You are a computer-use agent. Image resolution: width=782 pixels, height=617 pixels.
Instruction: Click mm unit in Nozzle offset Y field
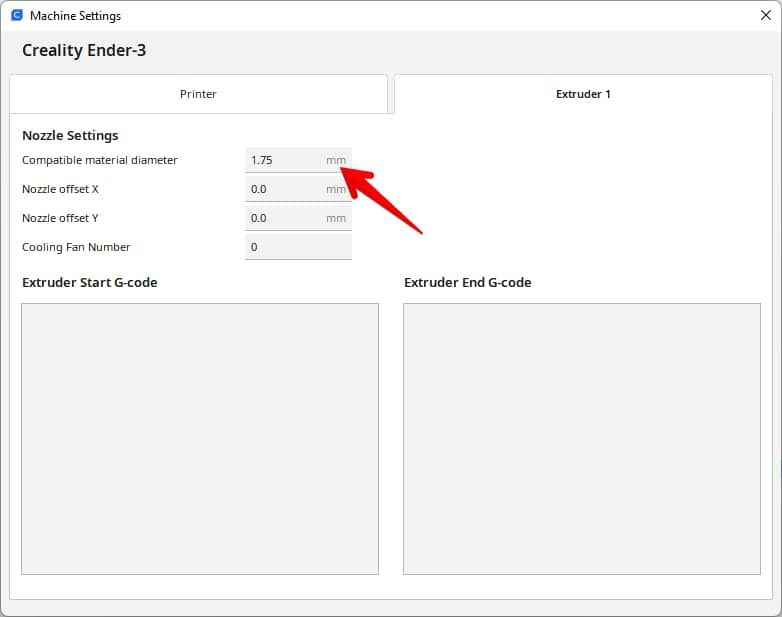click(336, 218)
